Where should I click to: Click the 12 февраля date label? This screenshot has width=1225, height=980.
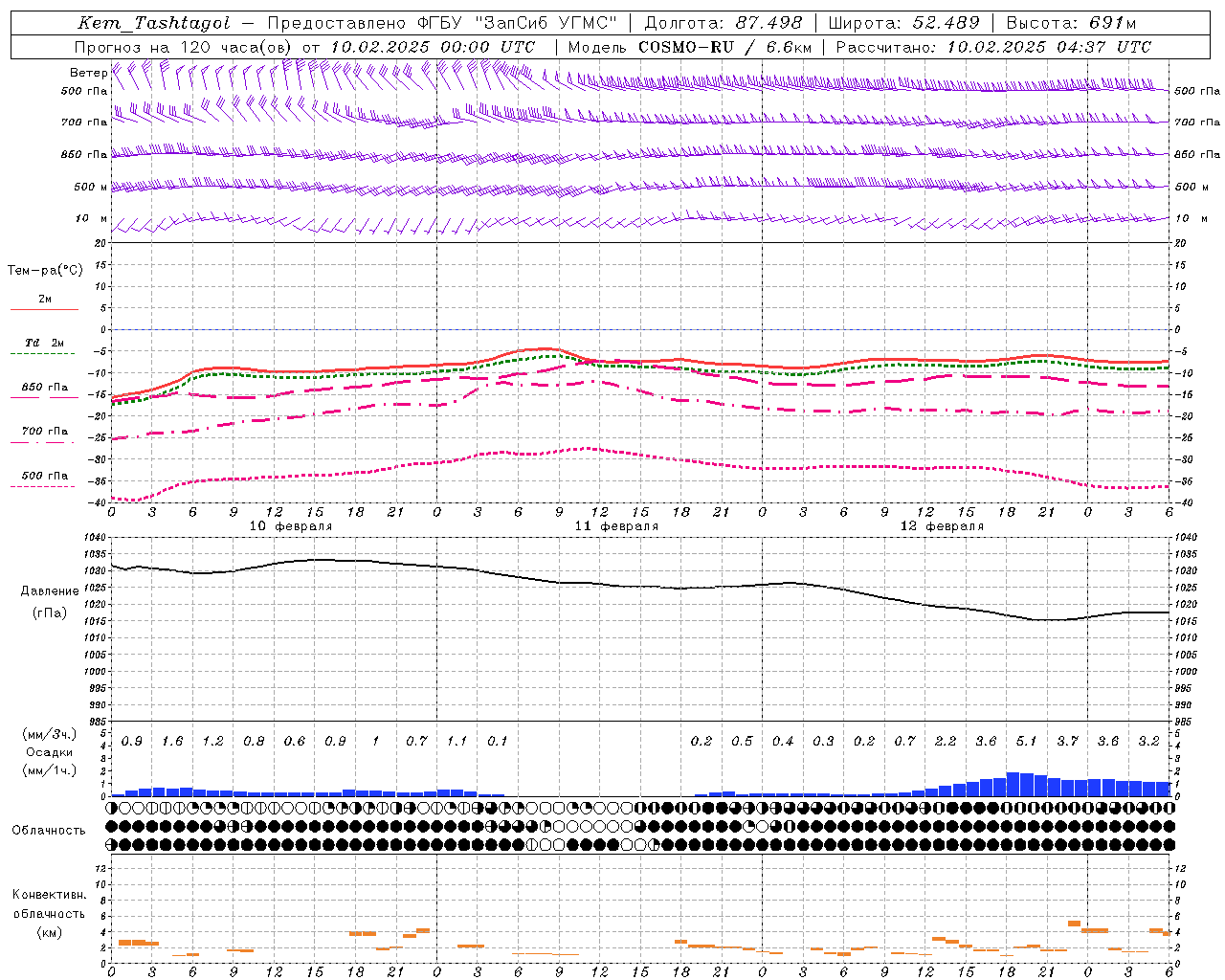tap(942, 526)
